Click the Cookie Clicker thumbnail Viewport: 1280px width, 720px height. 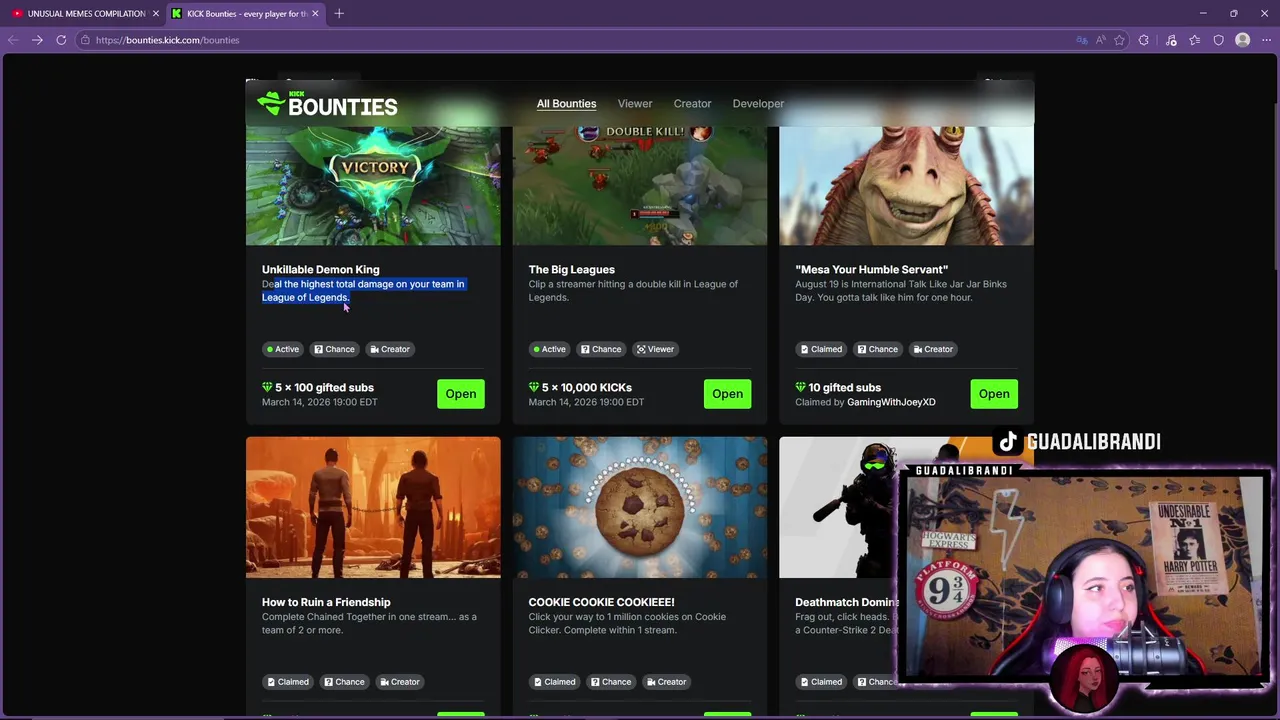point(640,507)
